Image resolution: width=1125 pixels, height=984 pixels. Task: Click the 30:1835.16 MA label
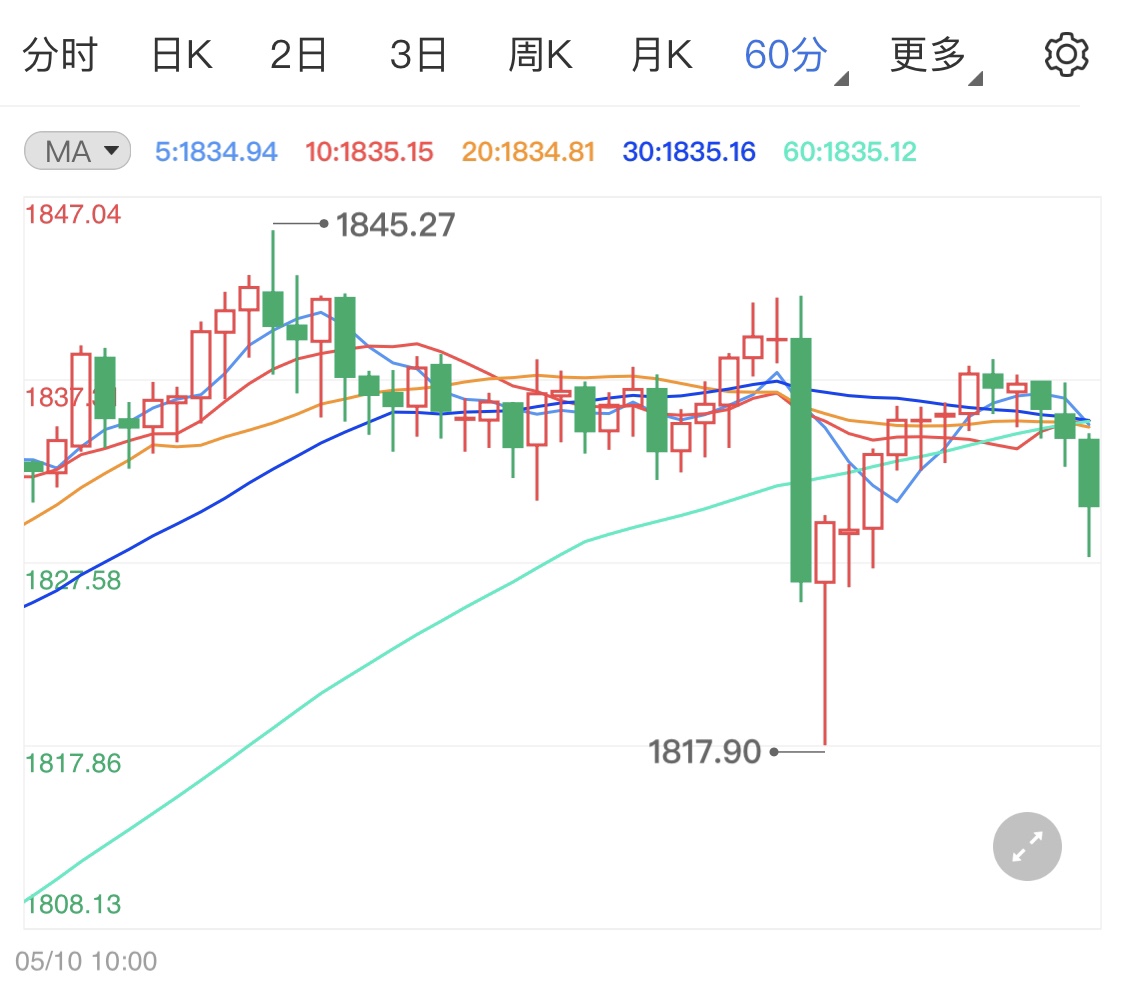tap(688, 150)
